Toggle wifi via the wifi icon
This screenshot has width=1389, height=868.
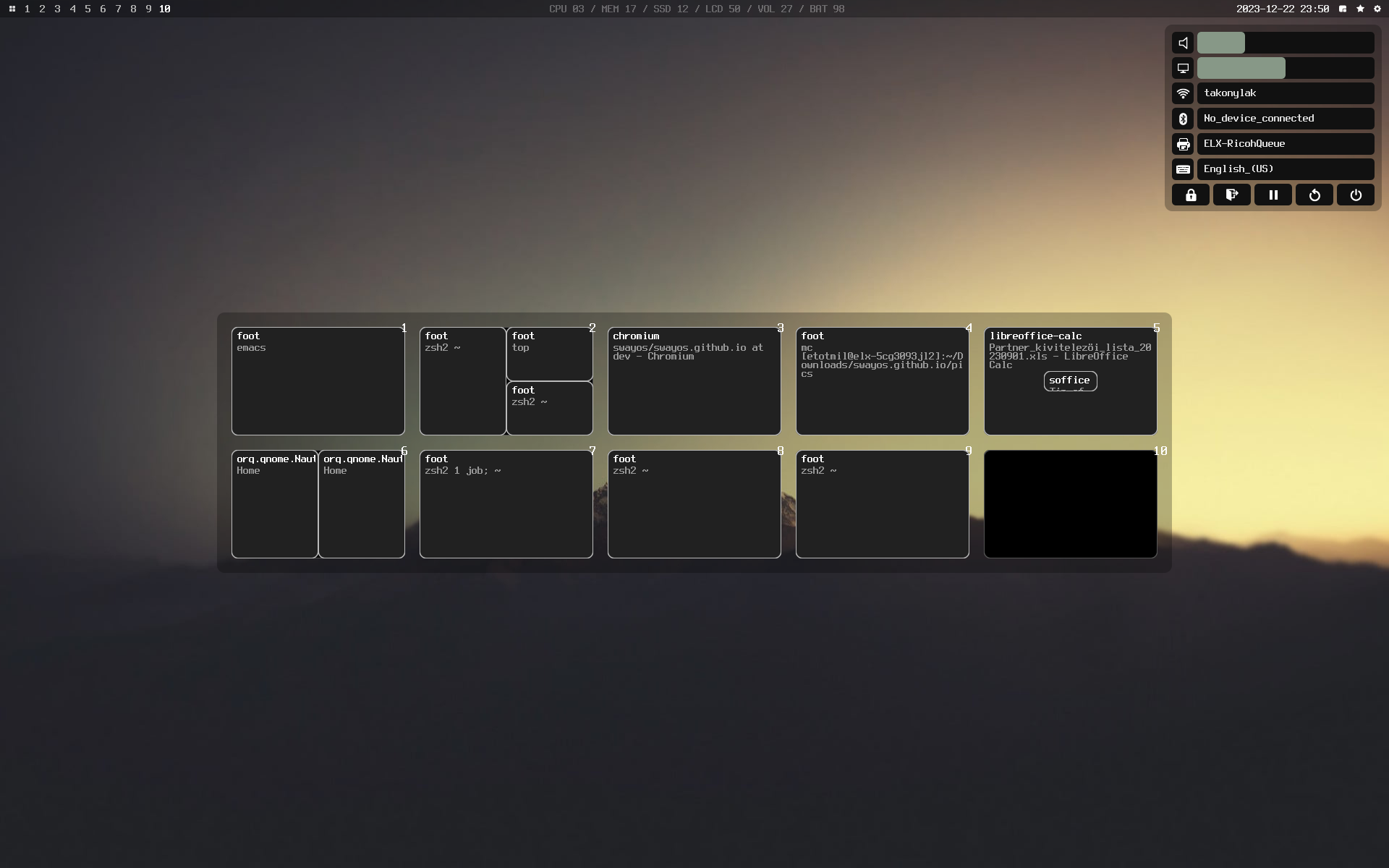(x=1183, y=93)
